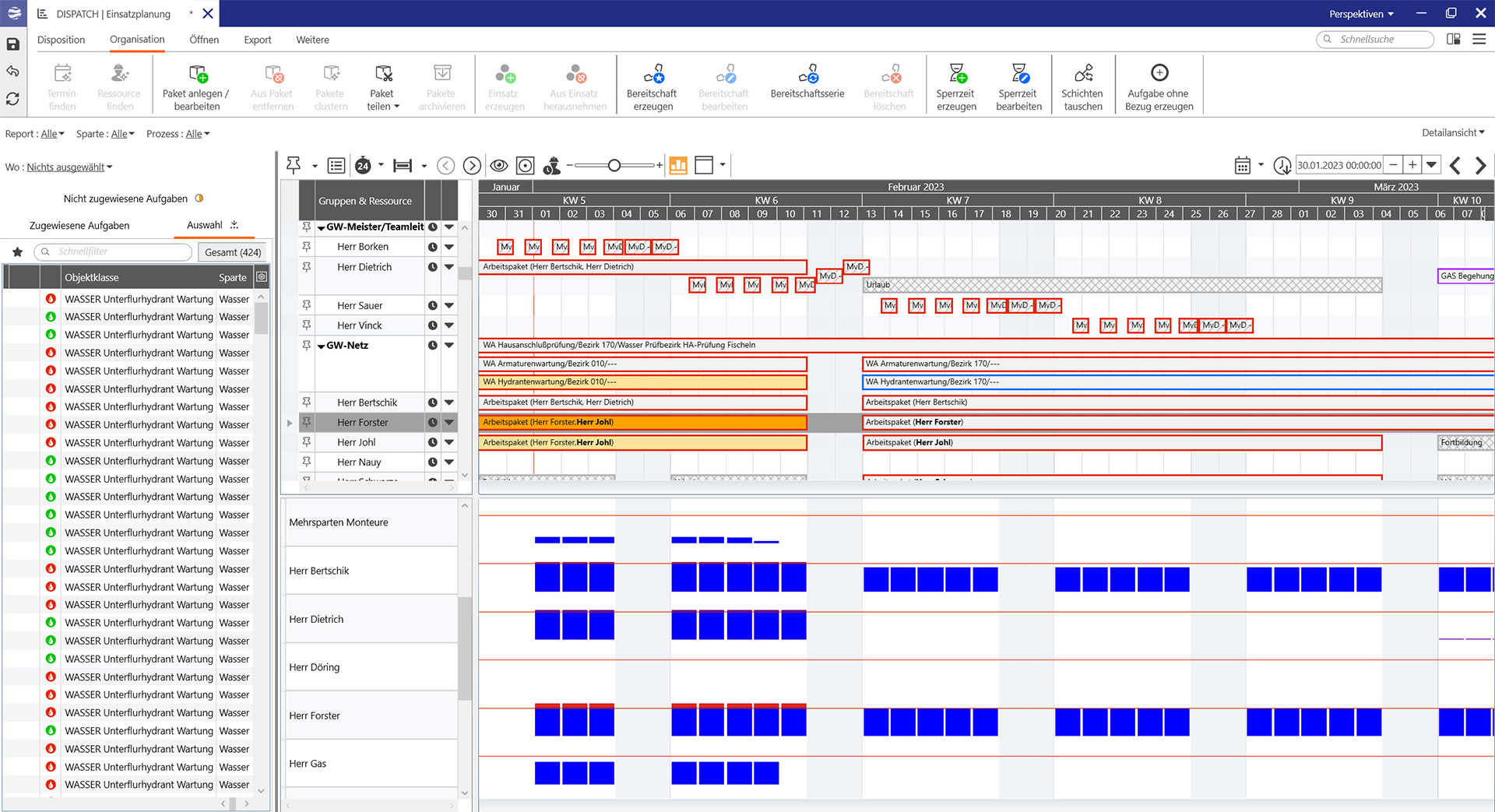Navigate timeline right with large chevron
Viewport: 1495px width, 812px height.
(1481, 165)
